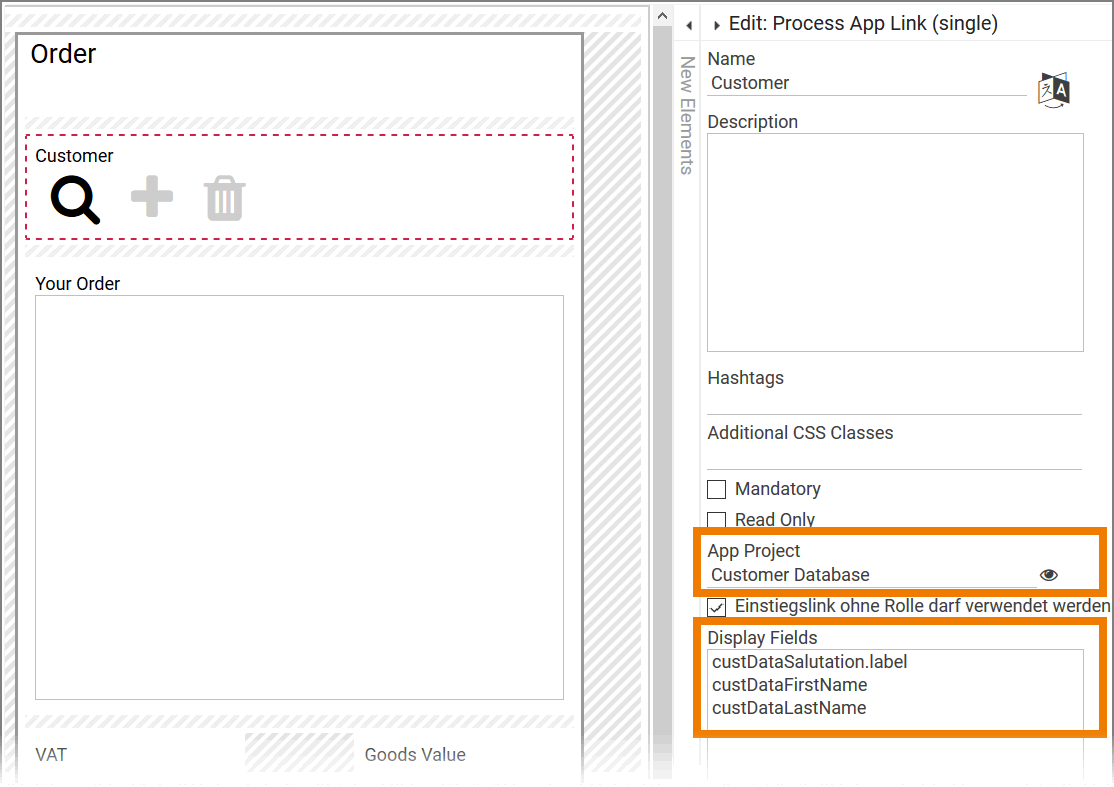Collapse the edit panel with the left arrow
The width and height of the screenshot is (1114, 787).
point(687,23)
